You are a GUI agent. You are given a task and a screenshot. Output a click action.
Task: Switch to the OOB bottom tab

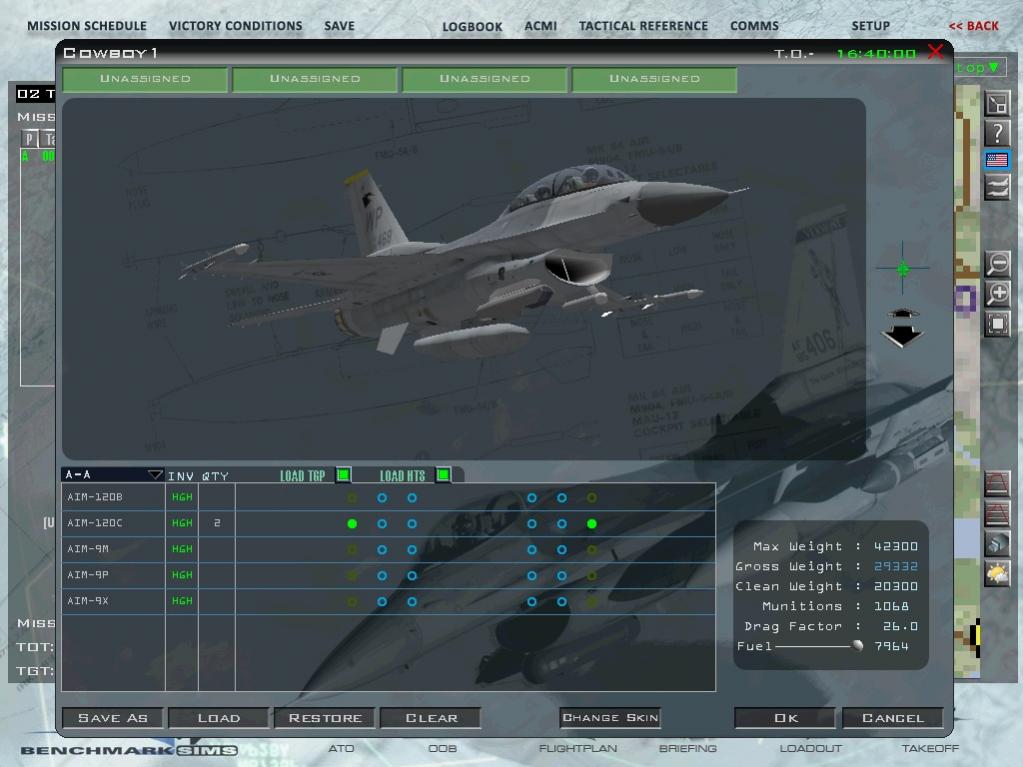(442, 748)
